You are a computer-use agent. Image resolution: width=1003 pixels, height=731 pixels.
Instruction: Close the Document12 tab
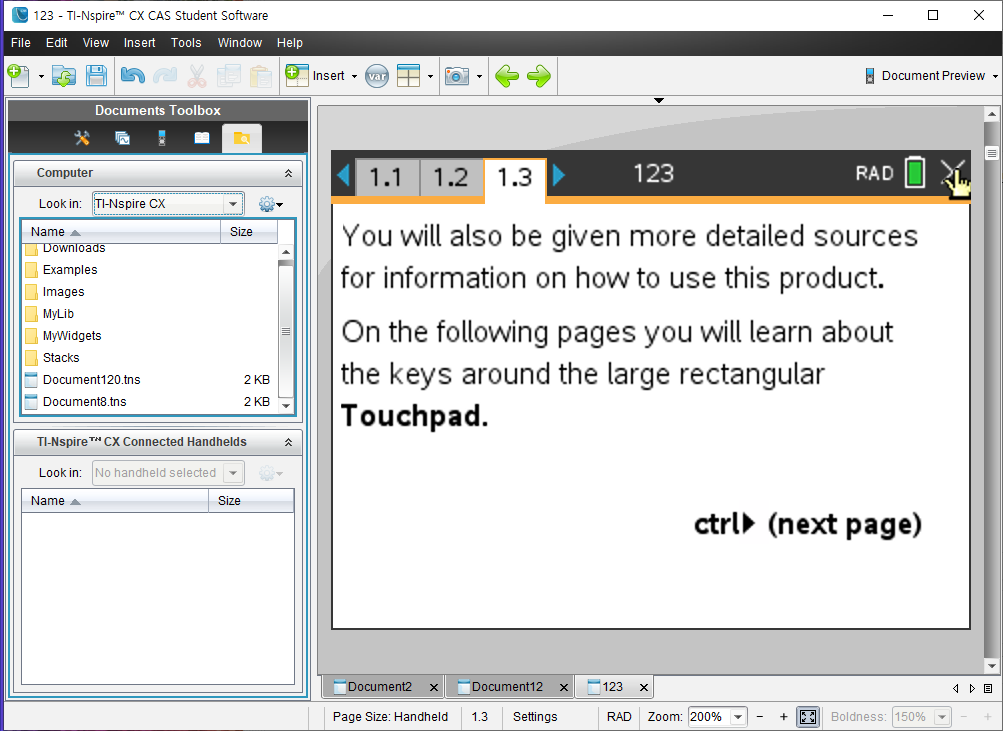pyautogui.click(x=564, y=688)
